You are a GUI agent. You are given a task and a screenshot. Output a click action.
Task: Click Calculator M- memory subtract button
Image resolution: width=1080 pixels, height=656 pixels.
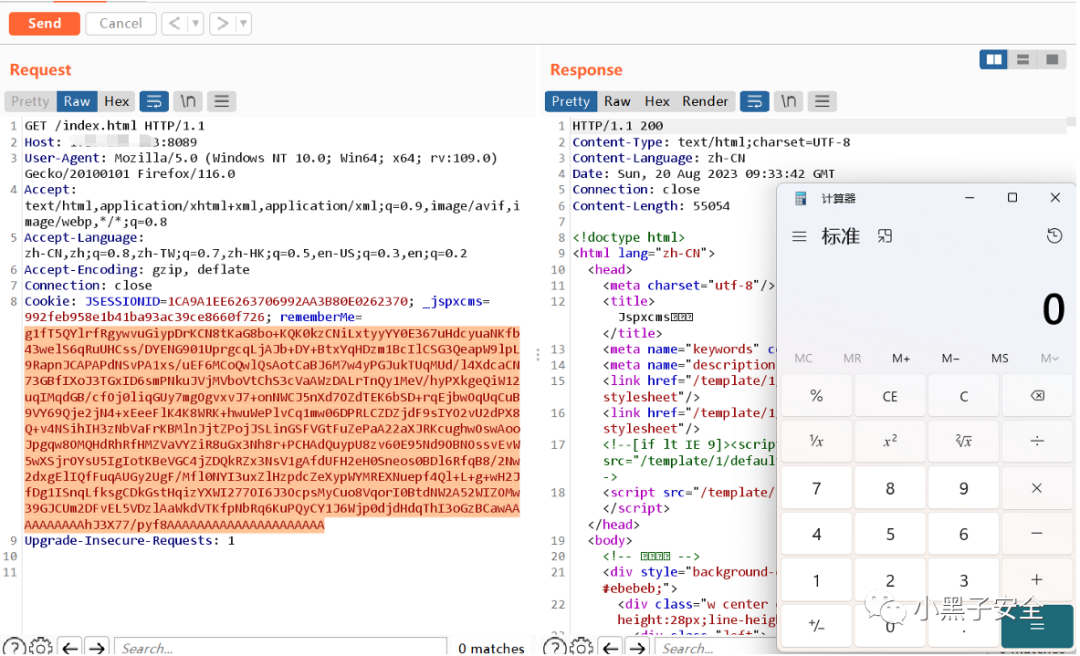tap(951, 358)
